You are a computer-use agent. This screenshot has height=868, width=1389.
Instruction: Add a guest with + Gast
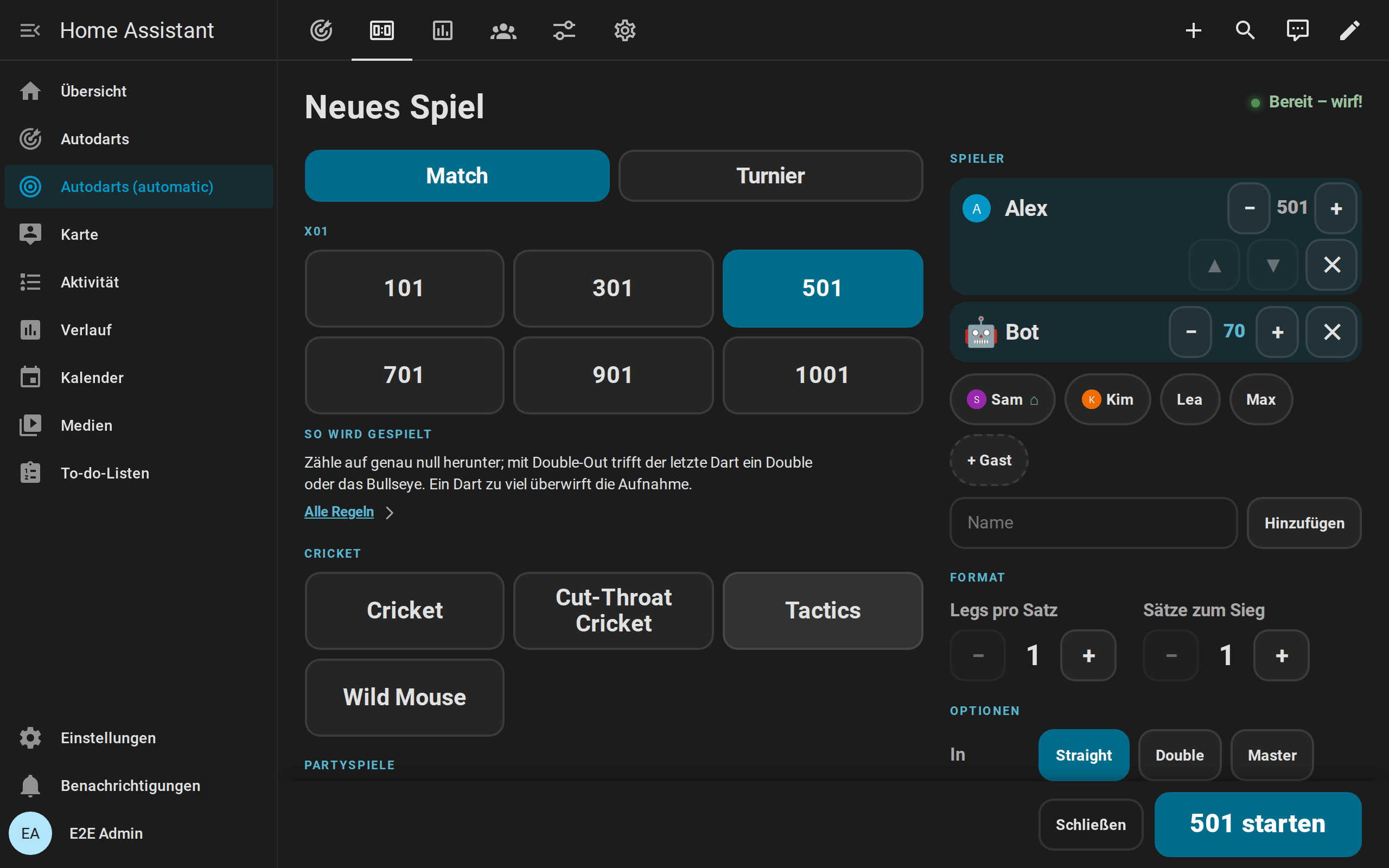pos(989,461)
